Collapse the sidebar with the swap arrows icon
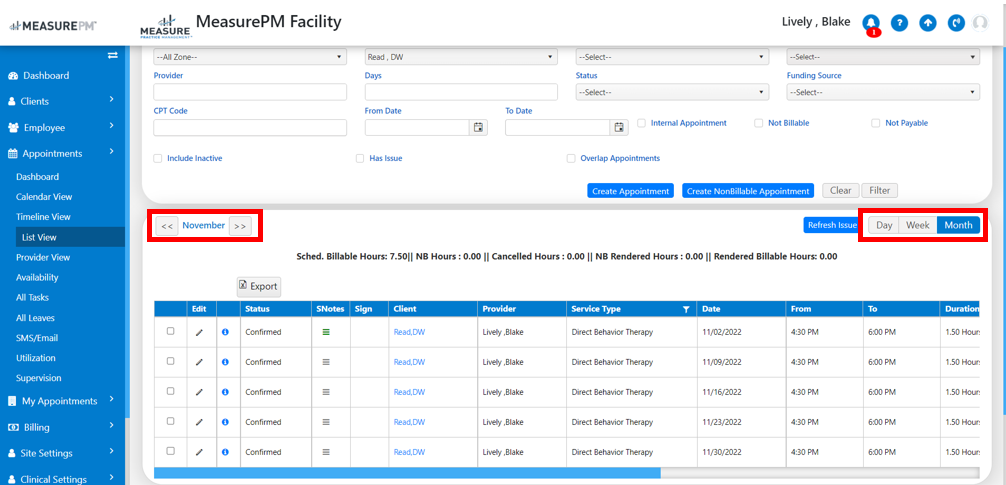Image resolution: width=1006 pixels, height=485 pixels. [x=113, y=56]
